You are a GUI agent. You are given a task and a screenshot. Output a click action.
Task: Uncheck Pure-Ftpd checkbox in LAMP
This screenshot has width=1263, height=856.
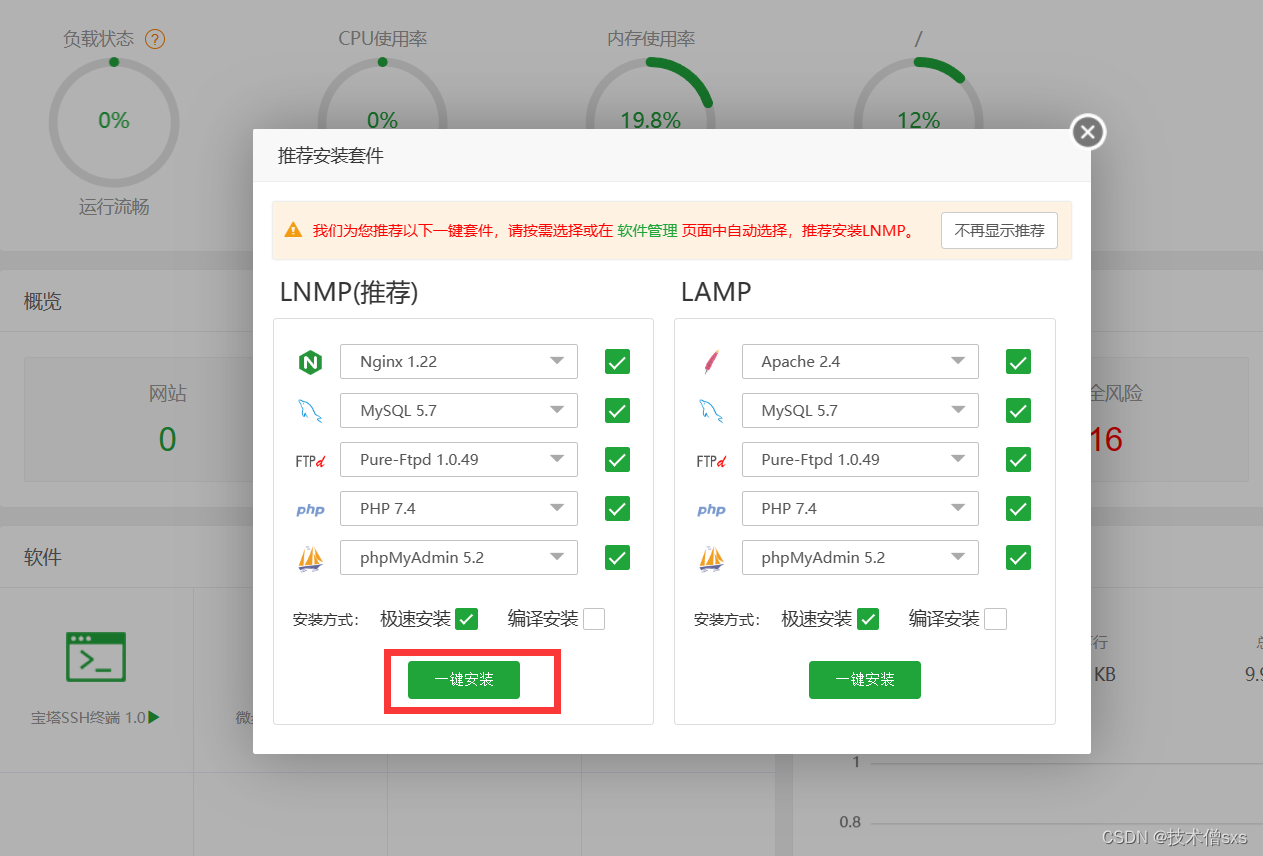(1018, 459)
